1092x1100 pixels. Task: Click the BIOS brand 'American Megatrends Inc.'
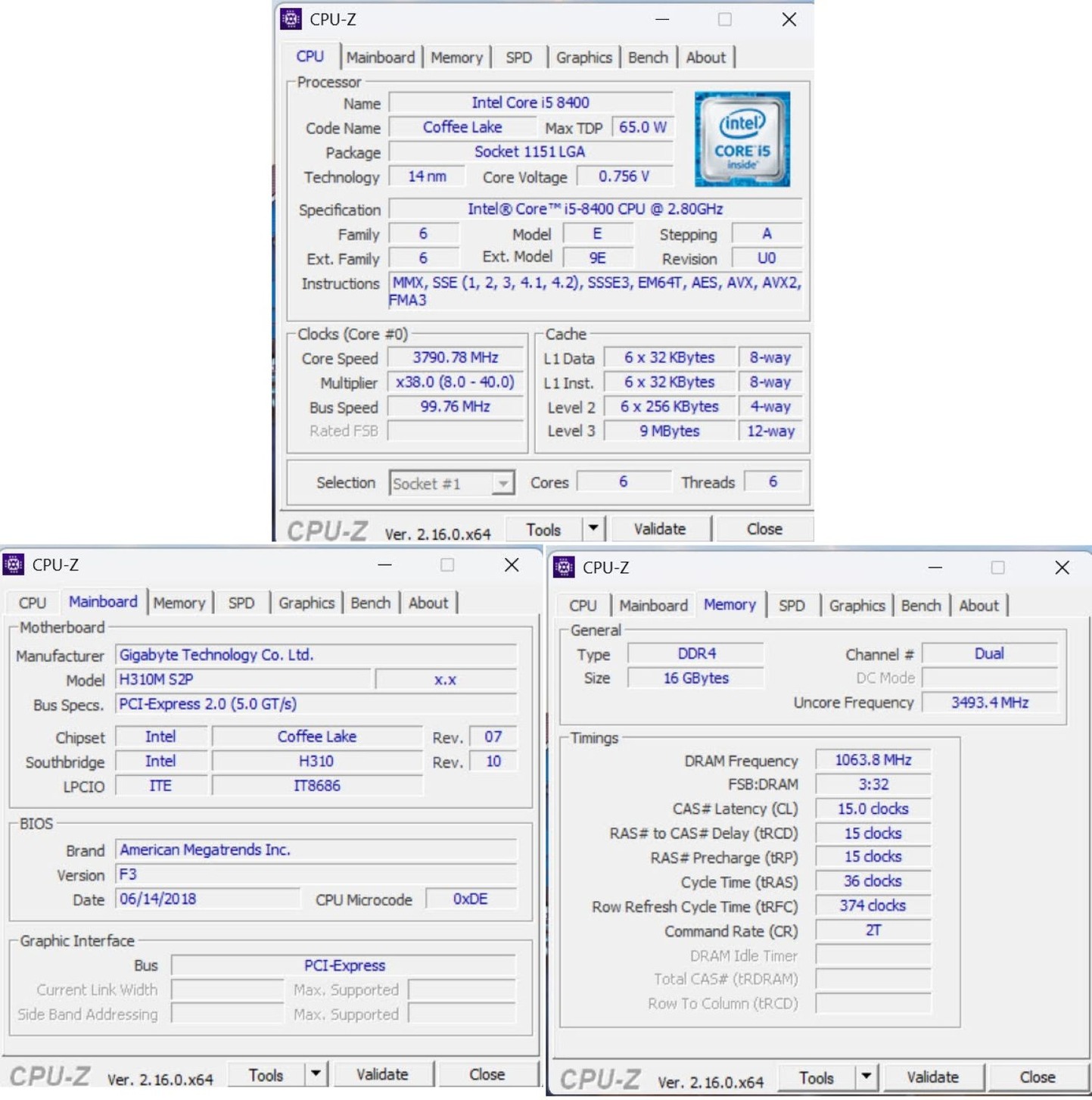point(316,850)
